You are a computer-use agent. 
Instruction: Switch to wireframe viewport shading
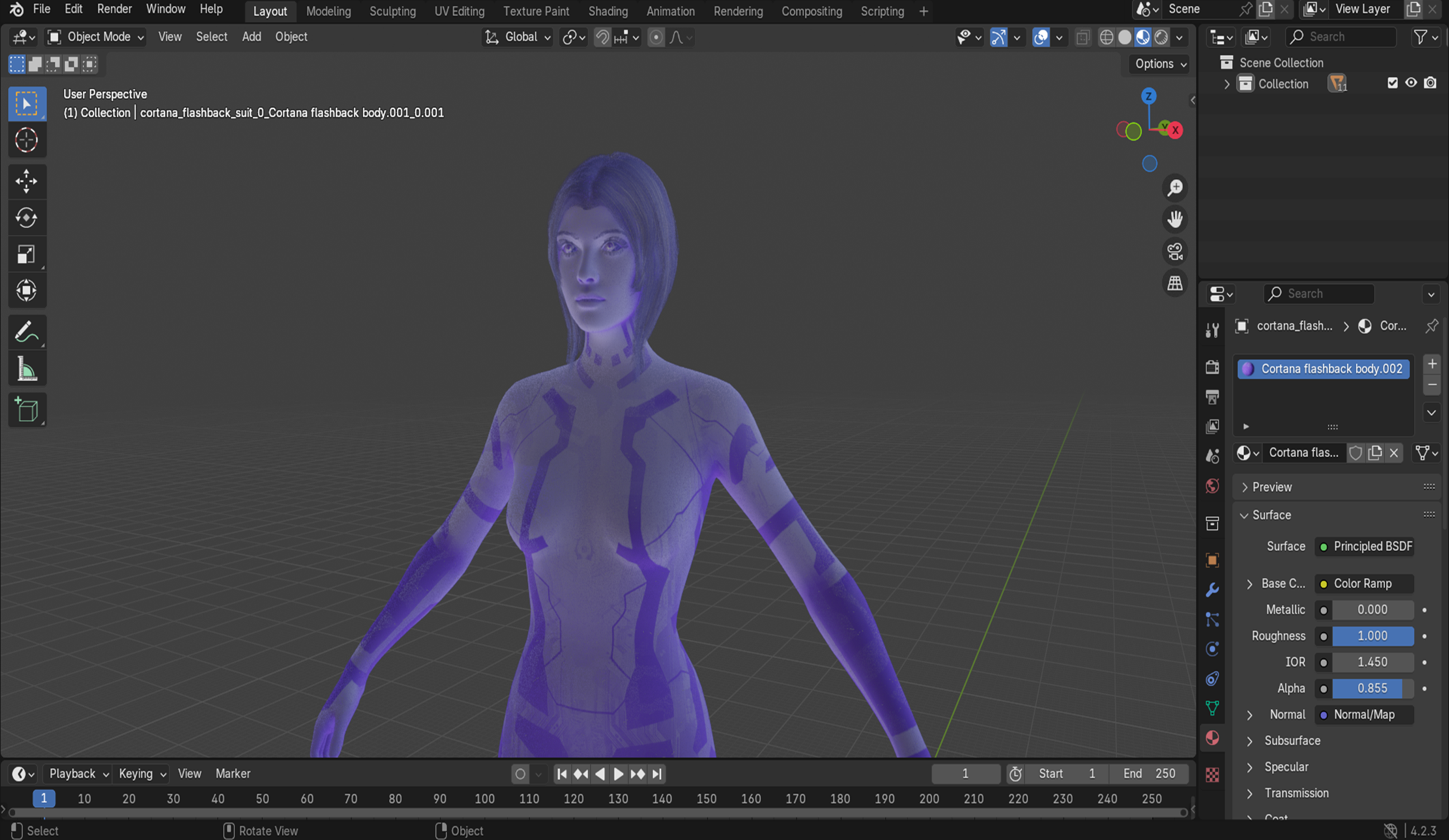[1106, 37]
